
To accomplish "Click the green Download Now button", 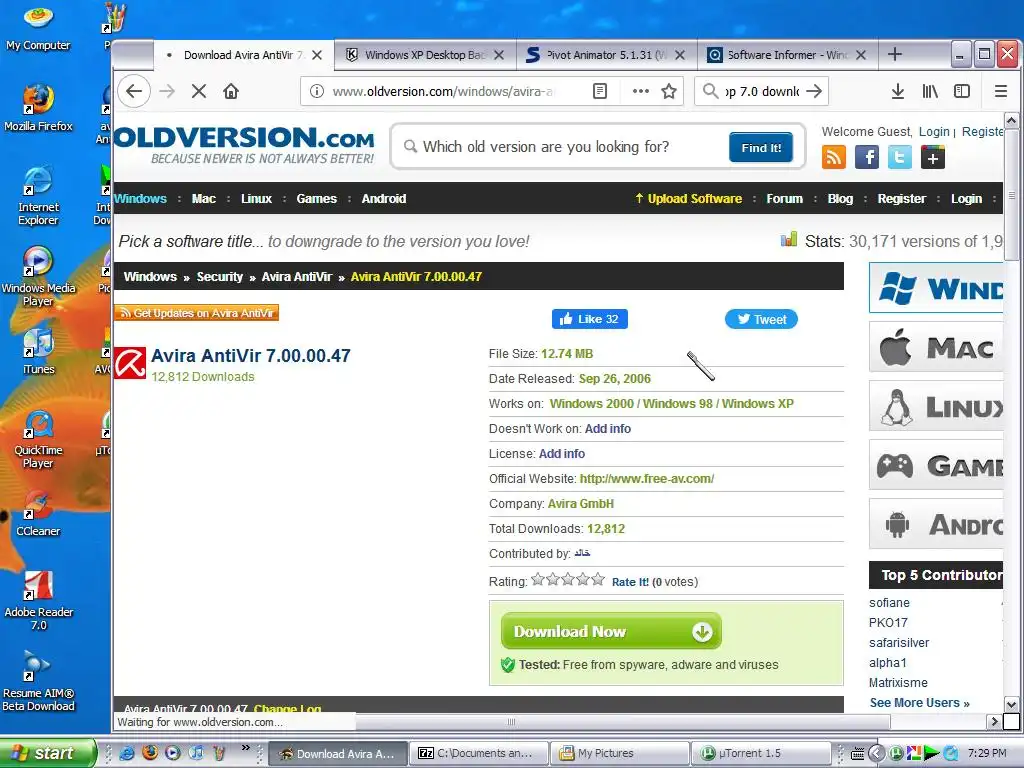I will click(611, 632).
